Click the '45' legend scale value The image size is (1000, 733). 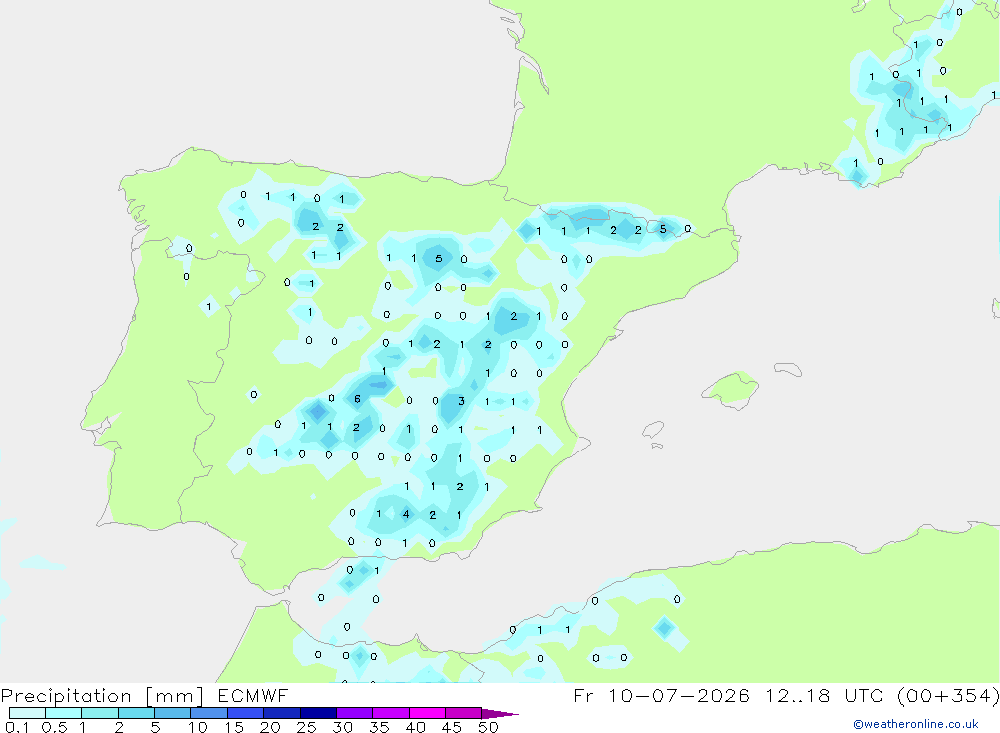(x=452, y=727)
